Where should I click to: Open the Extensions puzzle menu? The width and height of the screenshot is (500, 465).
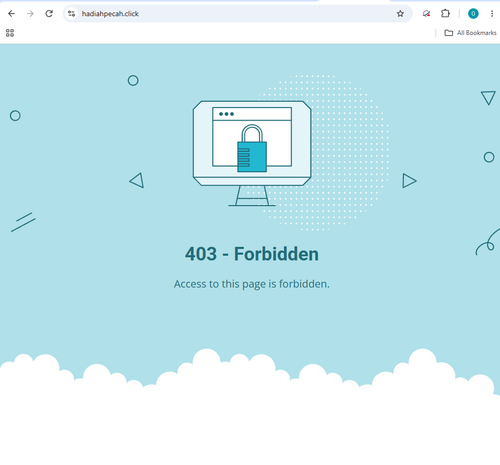click(x=445, y=14)
